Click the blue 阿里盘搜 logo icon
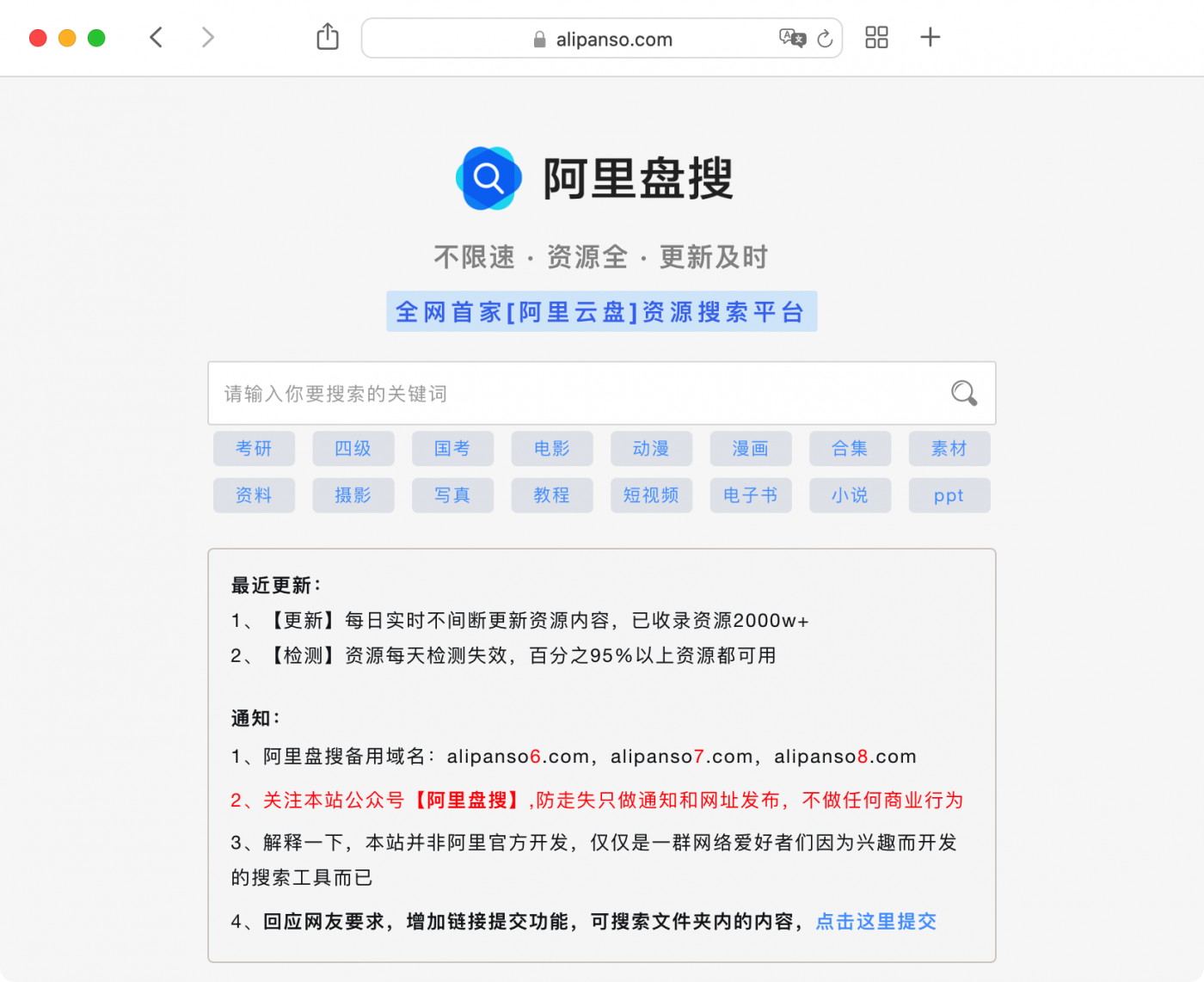The height and width of the screenshot is (982, 1204). [488, 178]
